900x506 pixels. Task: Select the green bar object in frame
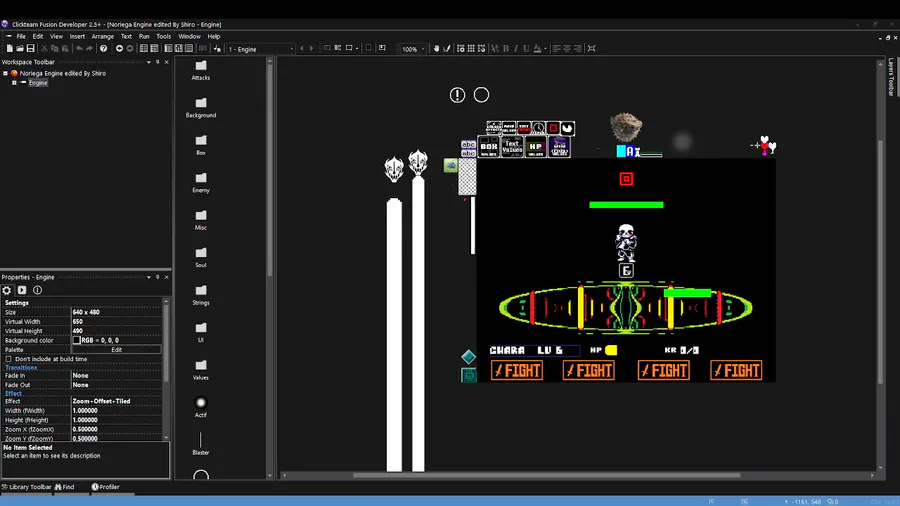coord(626,205)
